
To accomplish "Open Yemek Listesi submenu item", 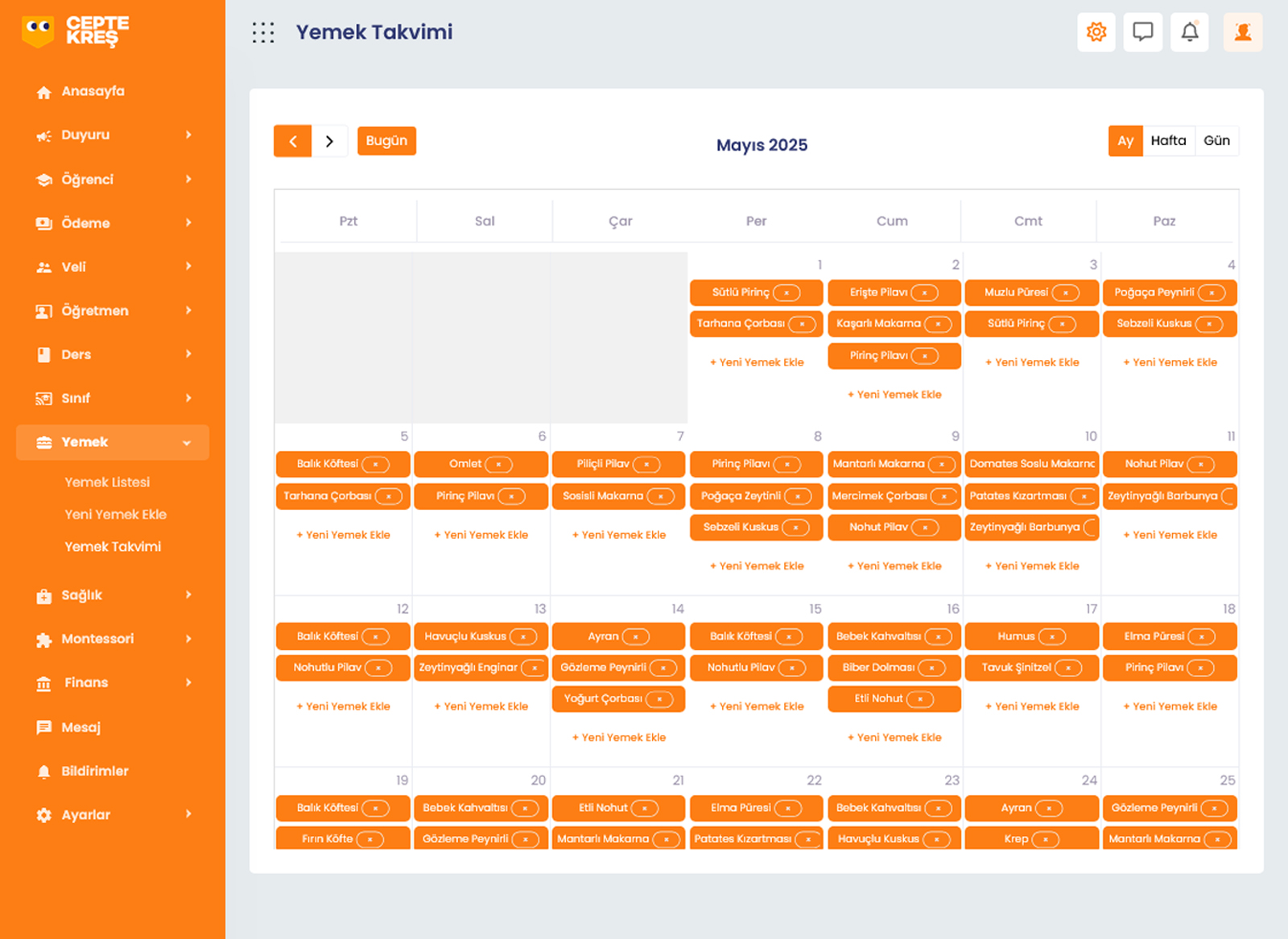I will 107,482.
